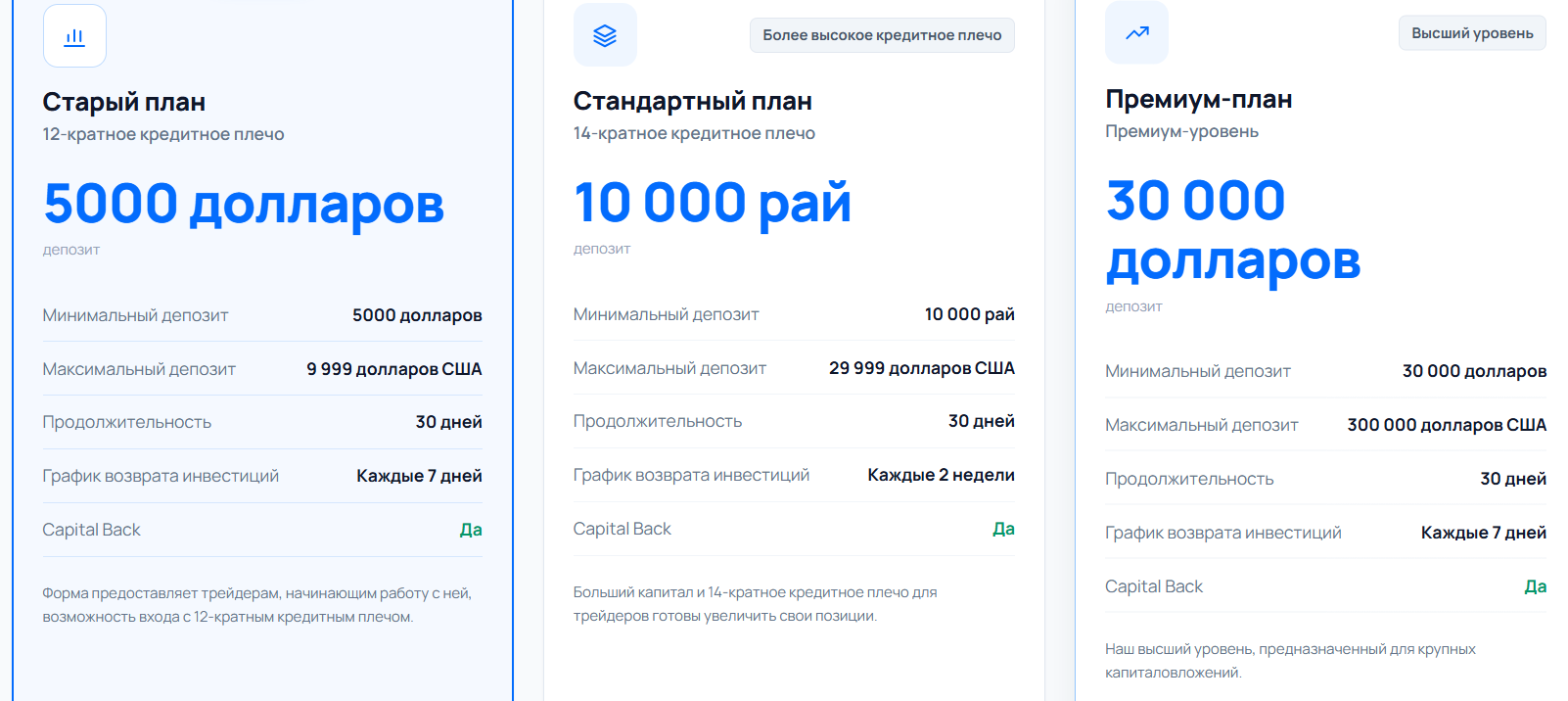
Task: Click 'Capital Back' label in Премиум-план
Action: click(1154, 586)
